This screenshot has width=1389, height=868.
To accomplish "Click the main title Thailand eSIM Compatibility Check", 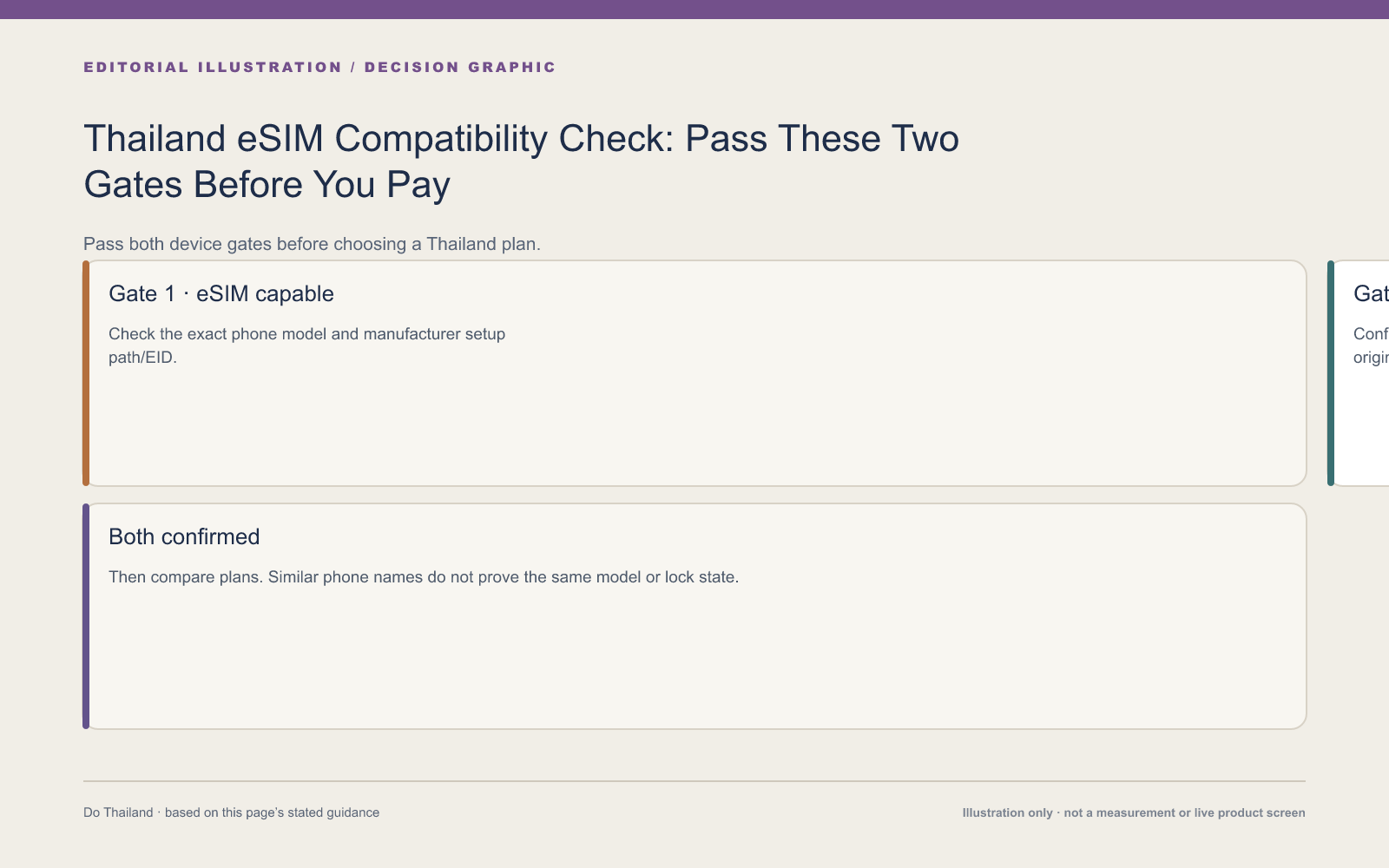I will (x=521, y=161).
